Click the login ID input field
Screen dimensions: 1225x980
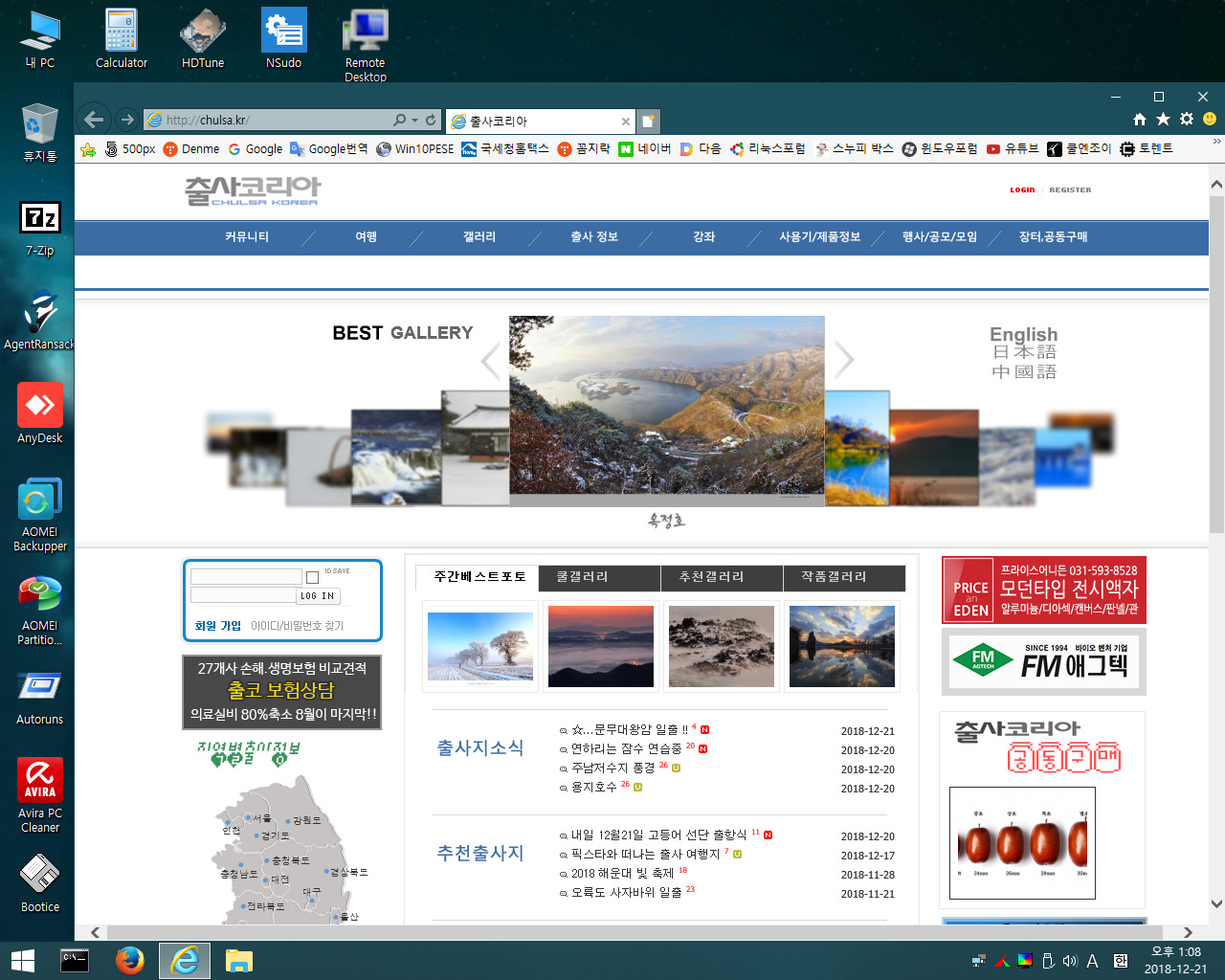pyautogui.click(x=246, y=576)
